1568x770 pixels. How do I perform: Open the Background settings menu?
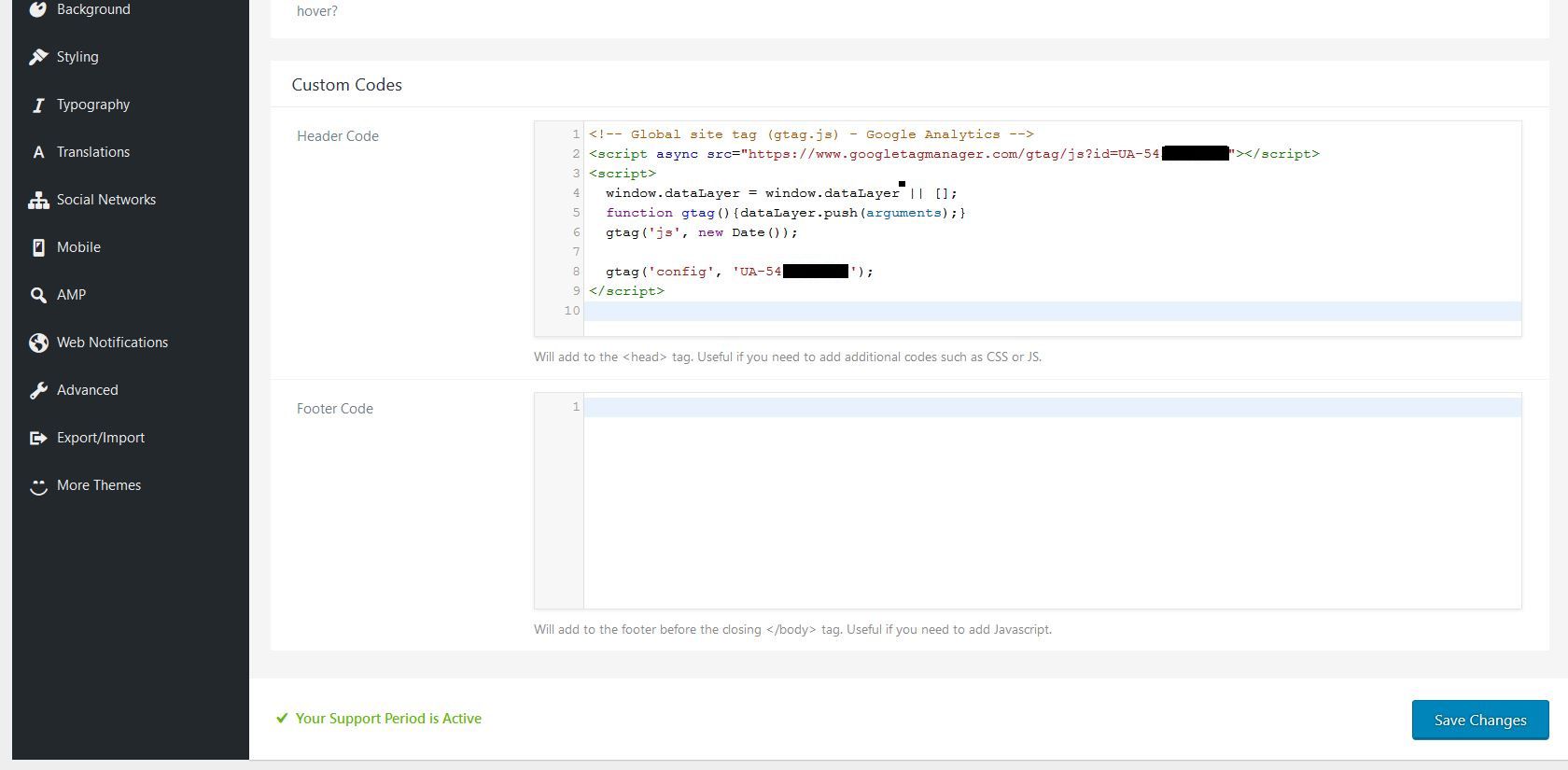coord(93,9)
